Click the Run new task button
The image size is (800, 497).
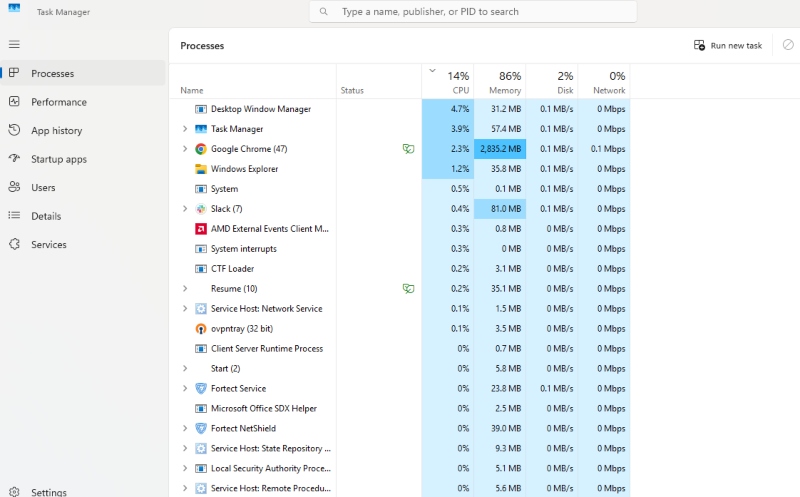pos(728,45)
